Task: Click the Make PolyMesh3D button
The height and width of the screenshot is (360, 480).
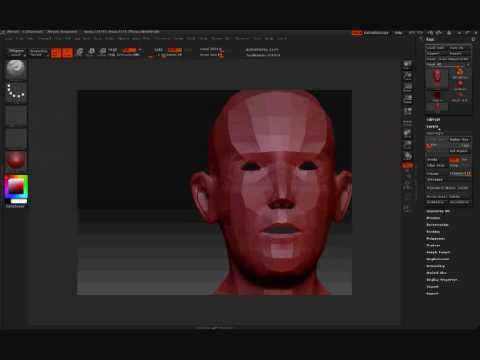Action: pos(448,59)
